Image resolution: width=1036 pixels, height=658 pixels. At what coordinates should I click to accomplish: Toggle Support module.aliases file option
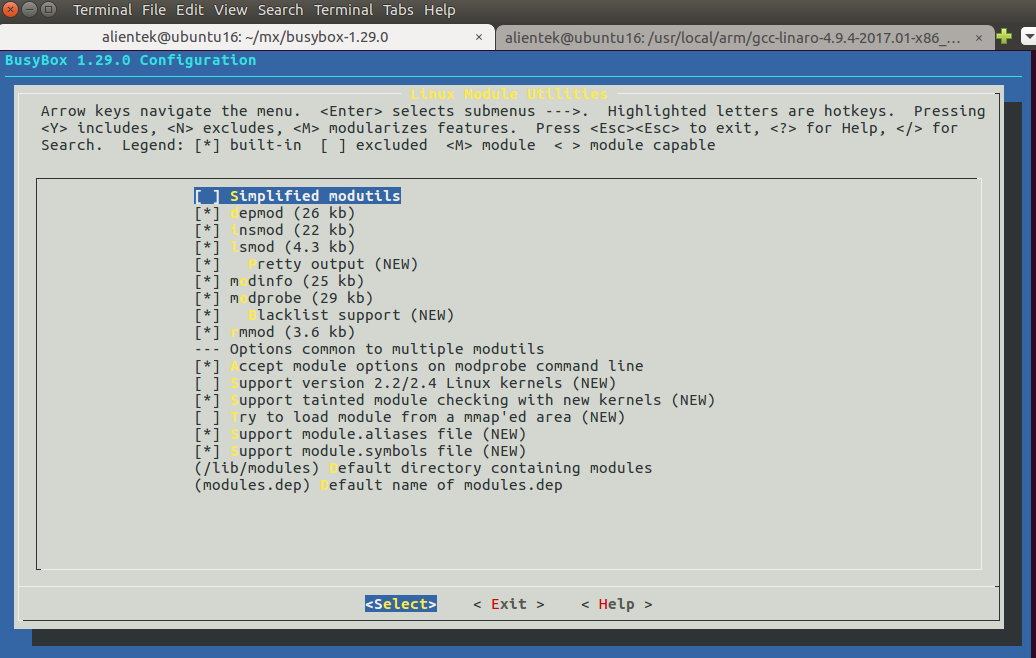click(x=360, y=434)
